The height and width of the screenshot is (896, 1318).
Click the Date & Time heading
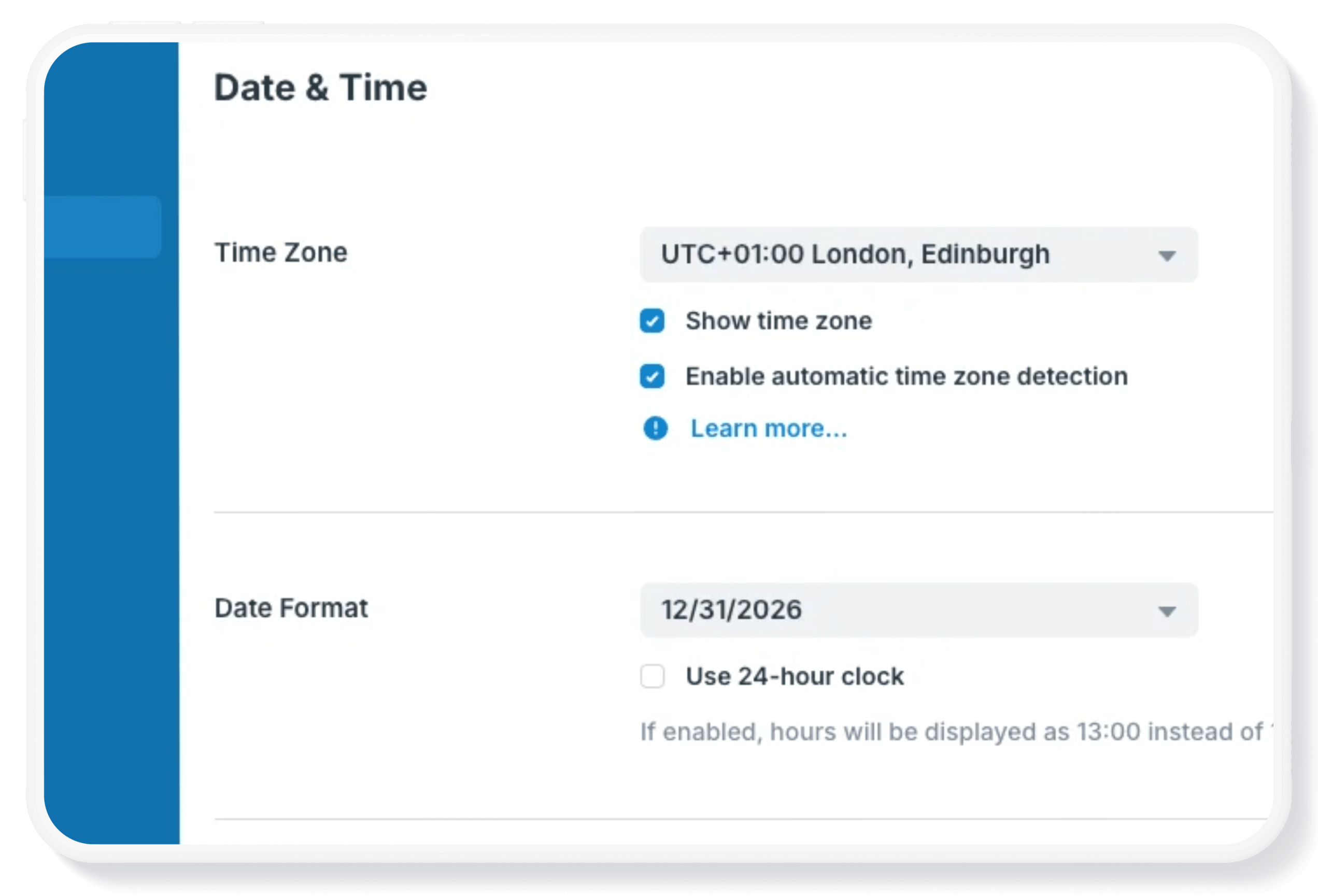320,88
